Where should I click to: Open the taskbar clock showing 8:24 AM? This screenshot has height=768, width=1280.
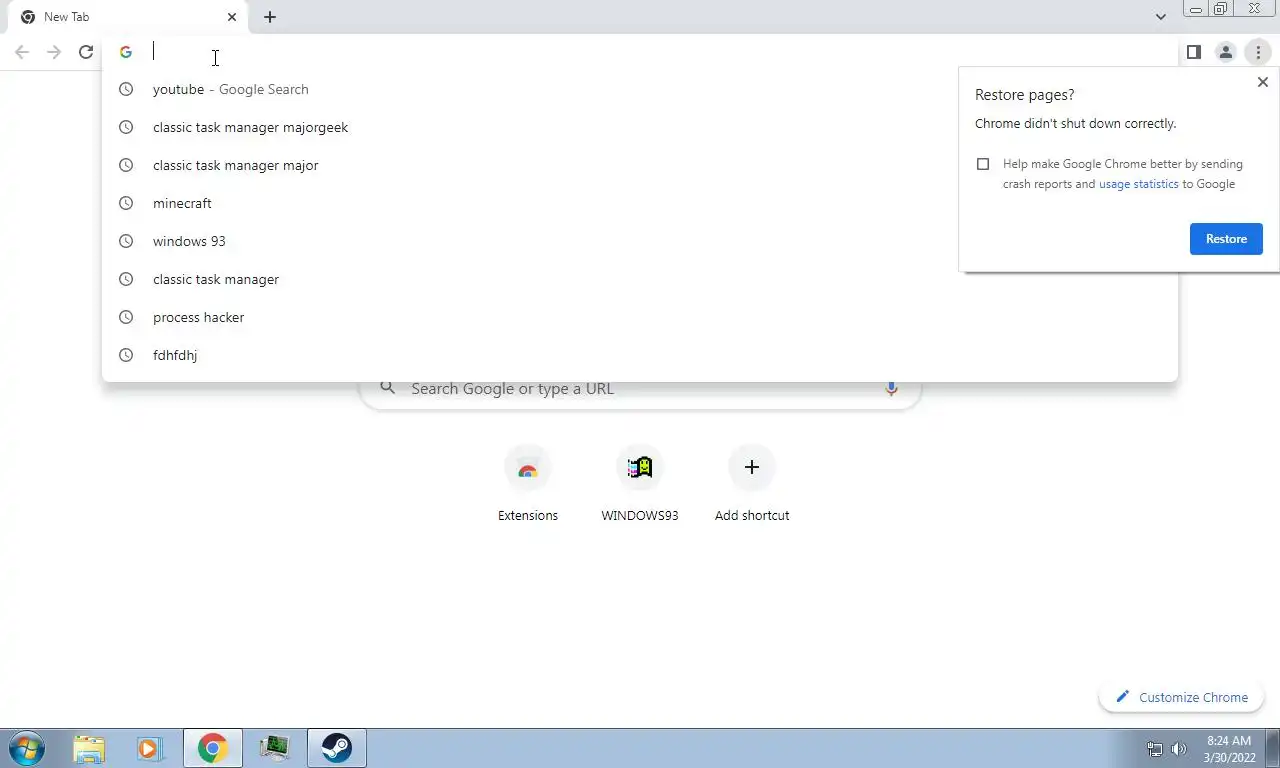(x=1229, y=749)
